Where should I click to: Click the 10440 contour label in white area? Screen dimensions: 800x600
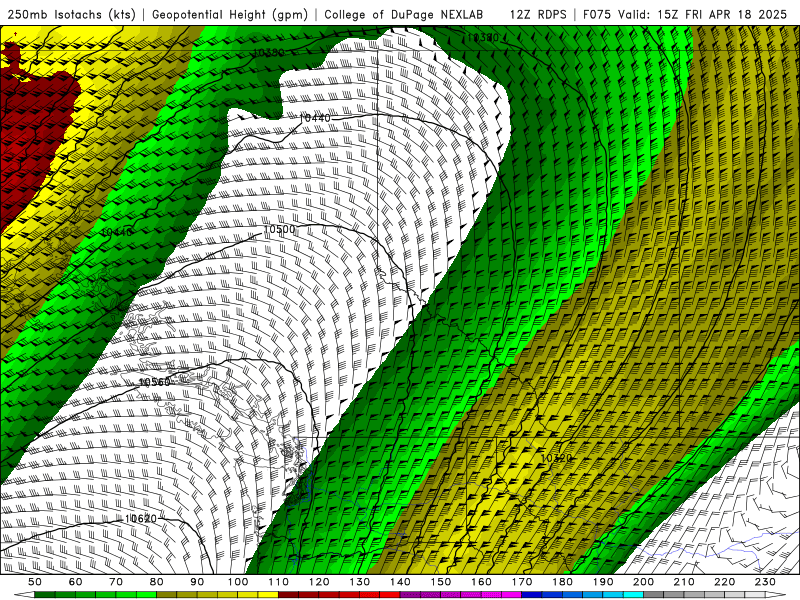(x=314, y=118)
